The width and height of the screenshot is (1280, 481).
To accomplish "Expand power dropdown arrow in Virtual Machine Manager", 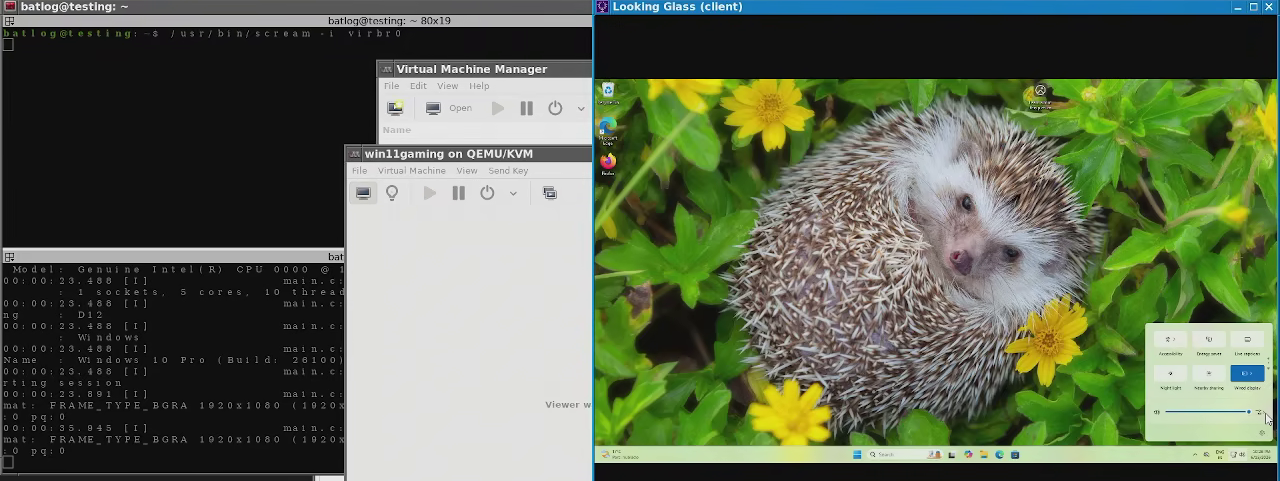I will pyautogui.click(x=581, y=108).
